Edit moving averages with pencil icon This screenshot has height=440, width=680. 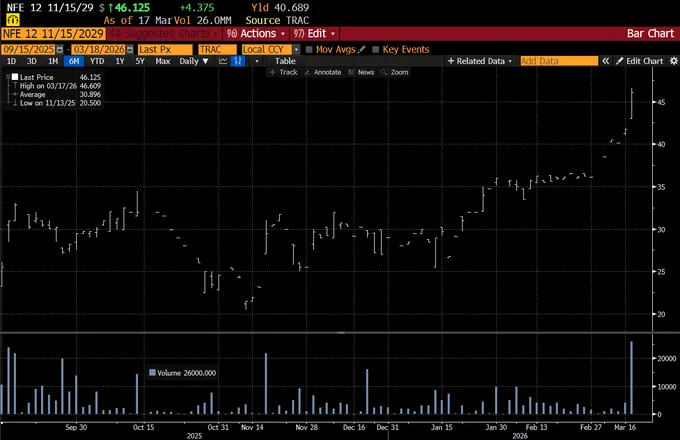362,49
